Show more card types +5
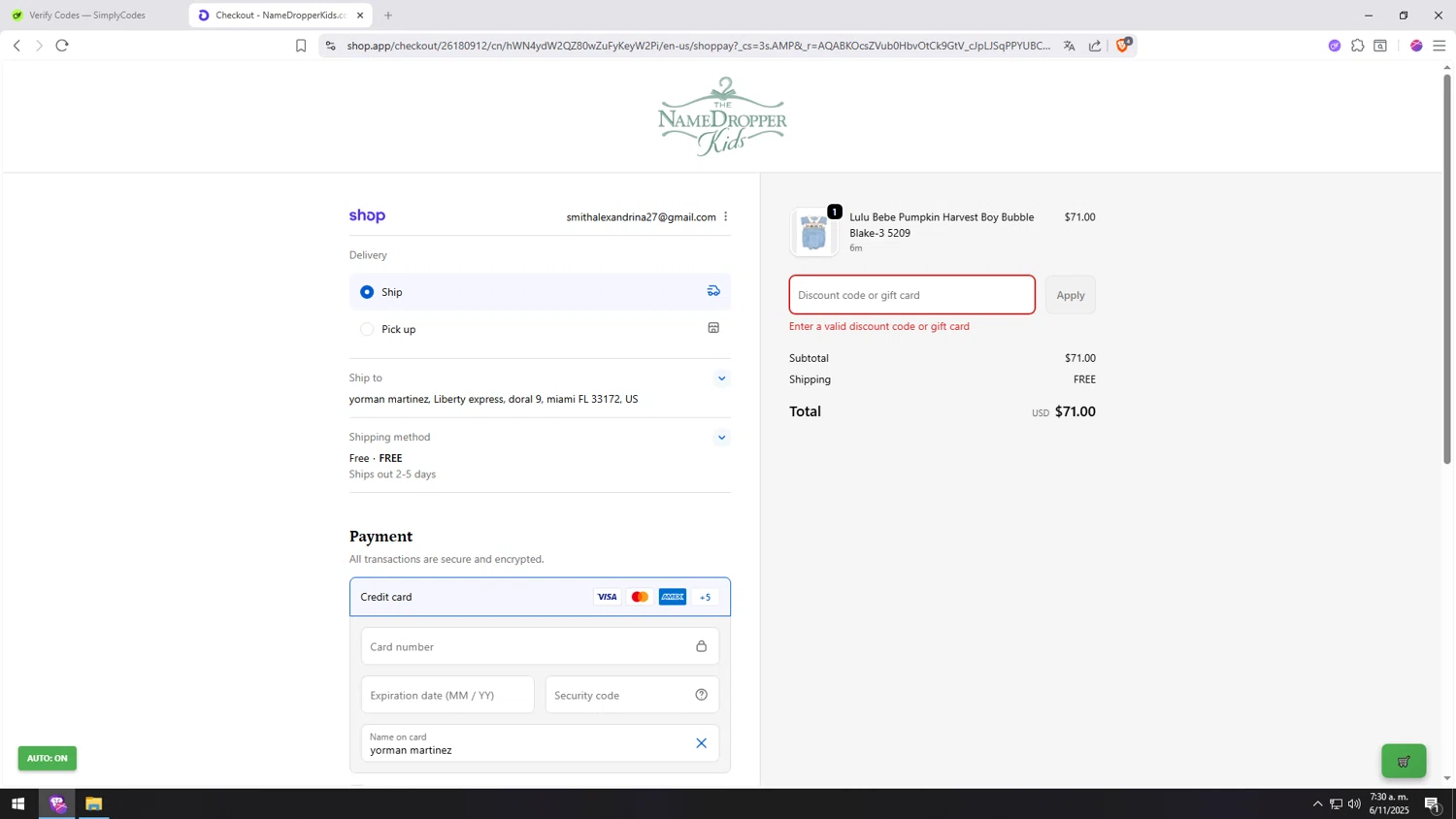Viewport: 1456px width, 819px height. click(706, 597)
